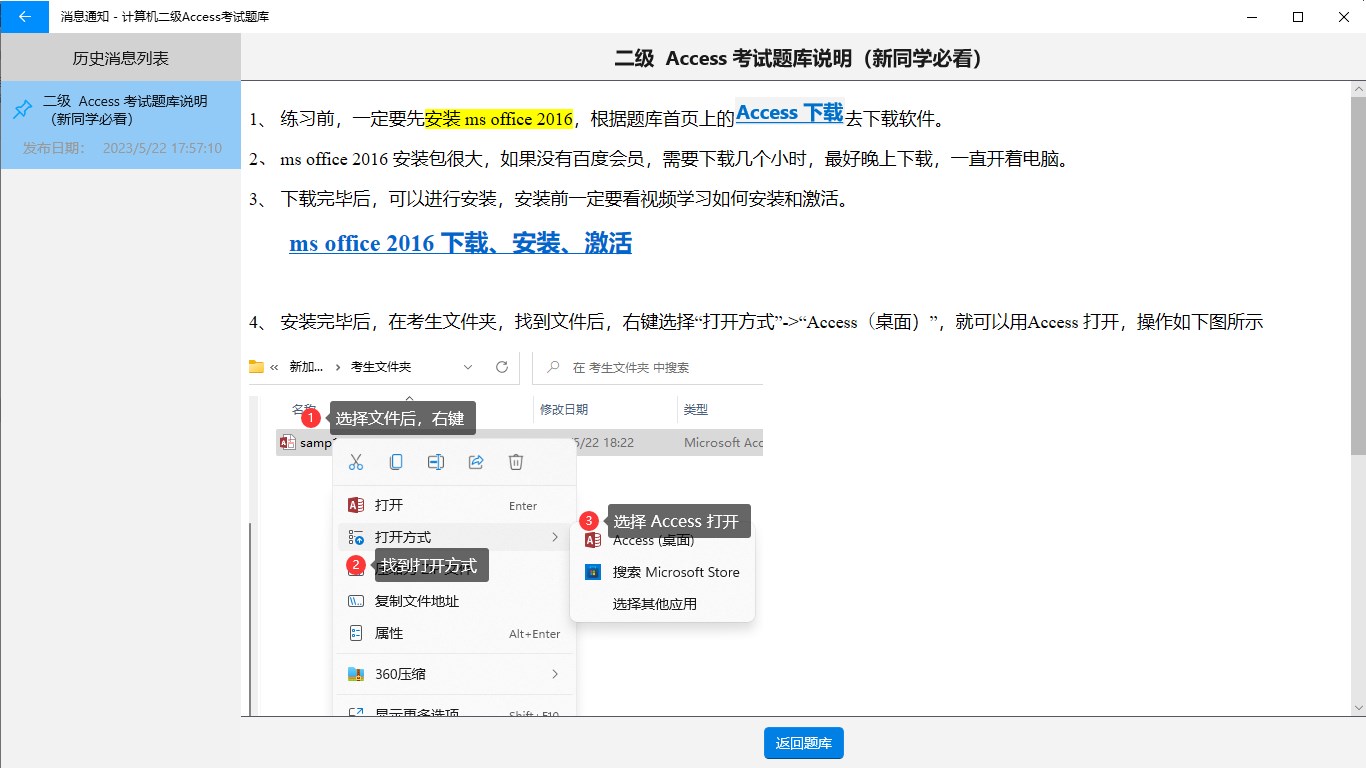Screen dimensions: 1366x768
Task: Click the 360压缩 submenu chevron in tutorial image
Action: [555, 674]
